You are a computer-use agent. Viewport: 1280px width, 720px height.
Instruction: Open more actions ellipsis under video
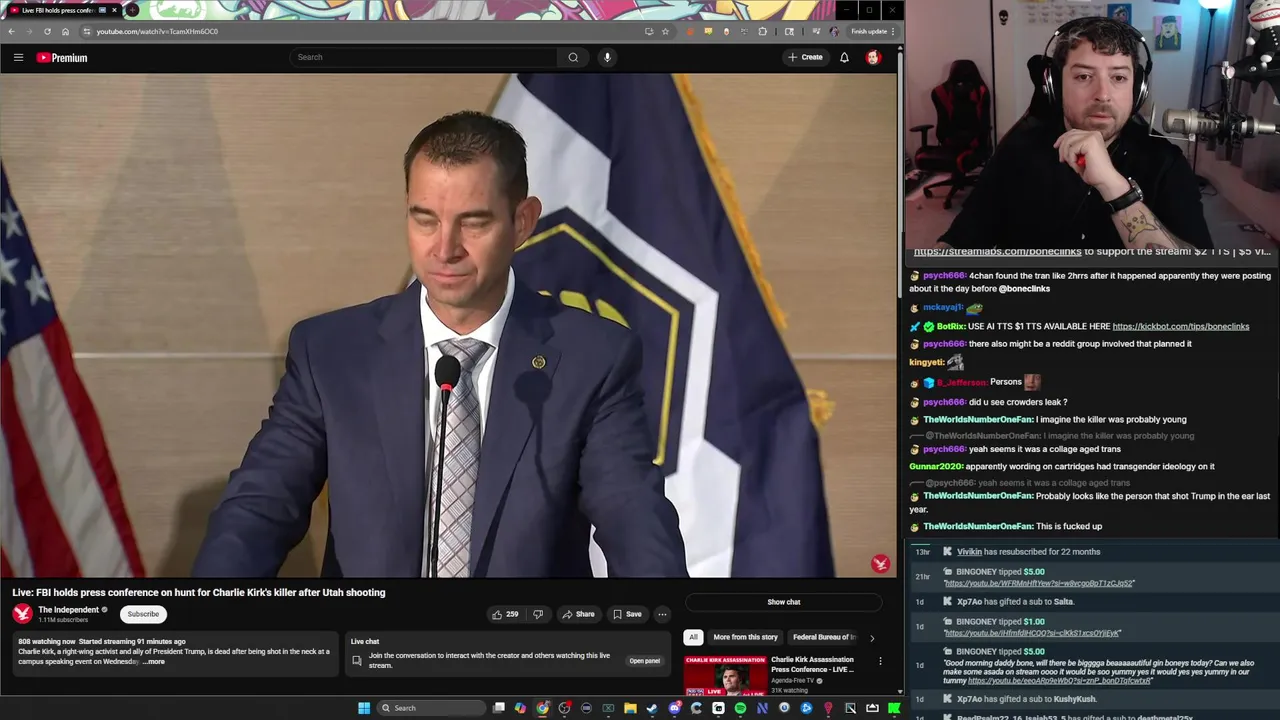[662, 614]
